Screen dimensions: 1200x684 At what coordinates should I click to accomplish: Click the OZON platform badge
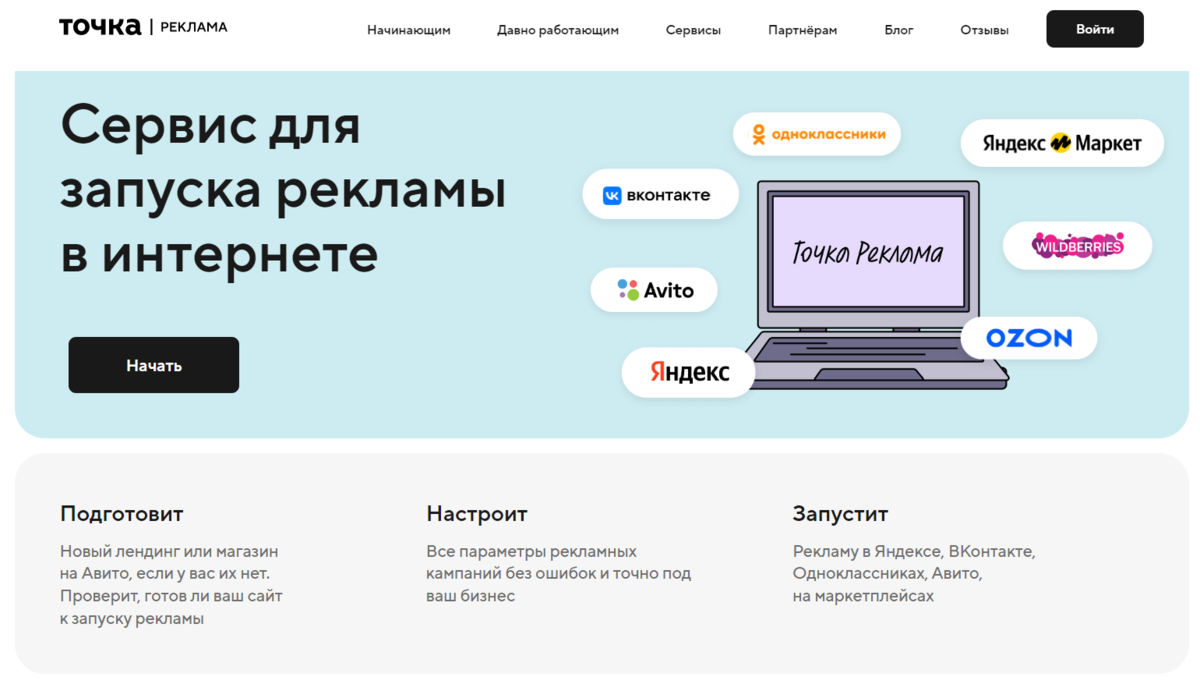[1028, 338]
